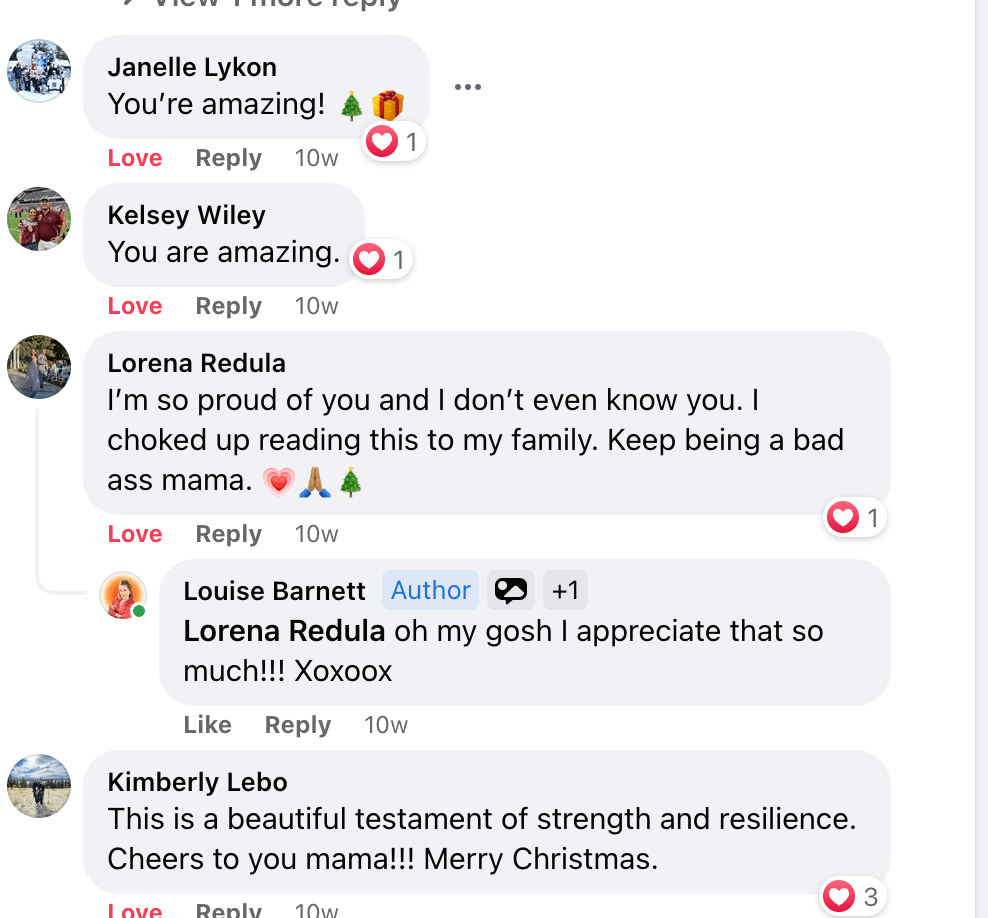Click the heart reaction count on Janelle Lykon's comment

pos(395,142)
